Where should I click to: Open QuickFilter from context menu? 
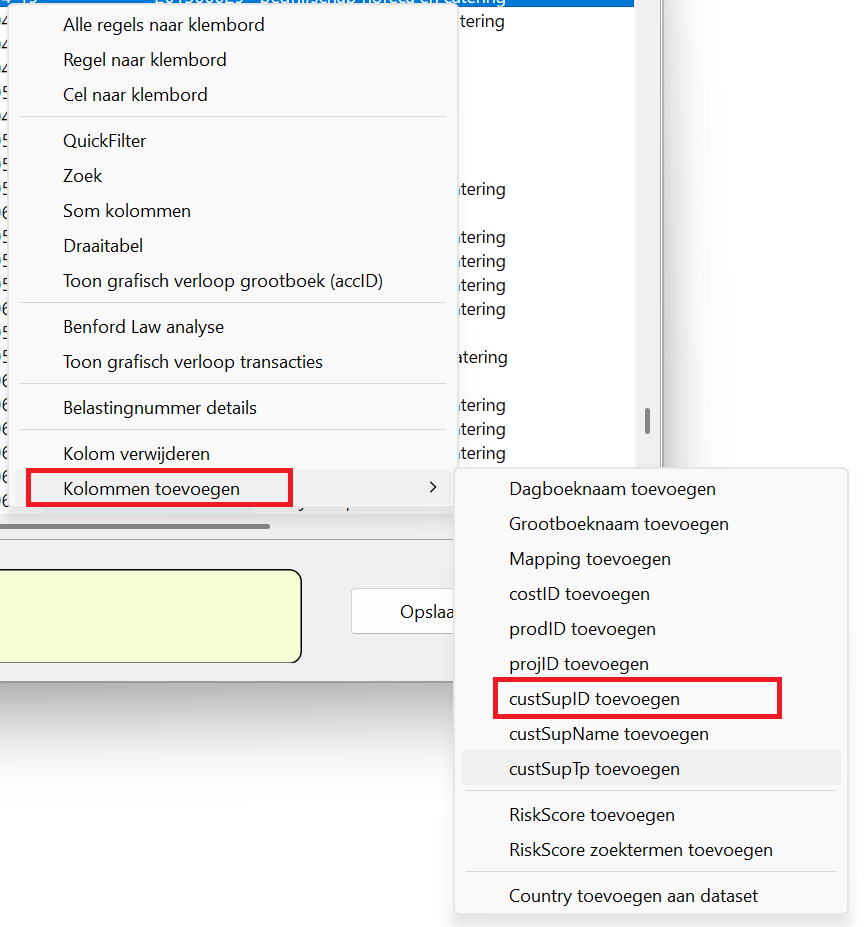click(x=104, y=141)
